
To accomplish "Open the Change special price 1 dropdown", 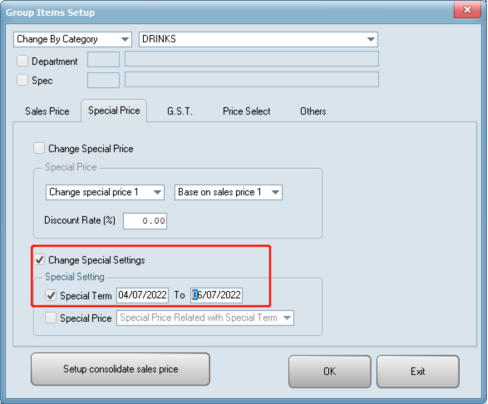I will click(105, 192).
